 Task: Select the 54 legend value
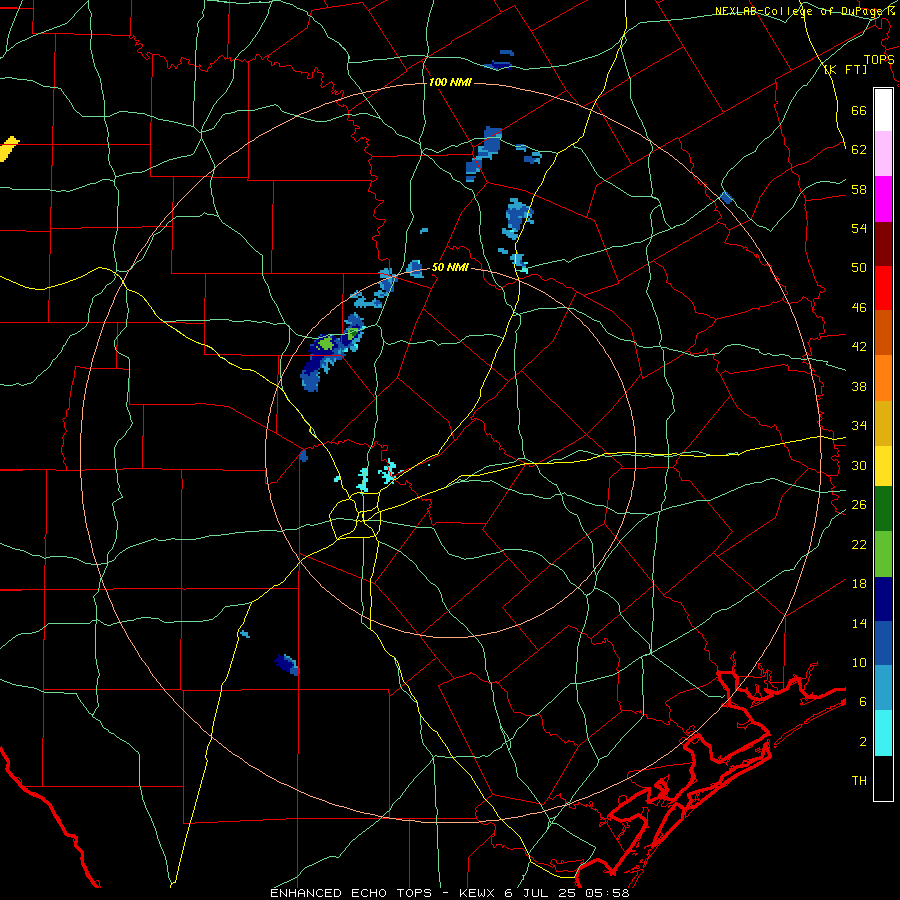pyautogui.click(x=859, y=228)
